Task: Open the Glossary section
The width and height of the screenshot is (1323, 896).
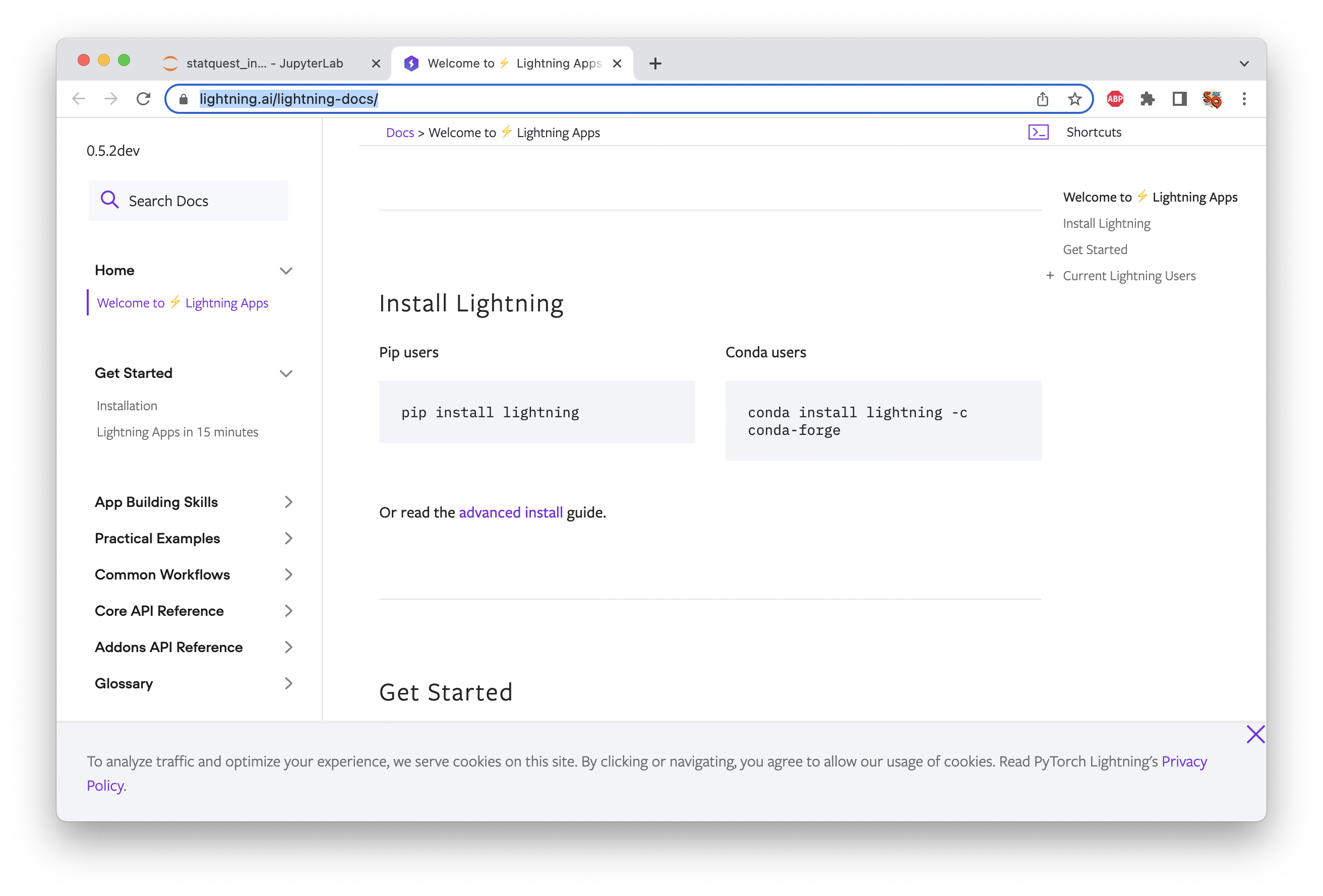Action: pyautogui.click(x=124, y=683)
